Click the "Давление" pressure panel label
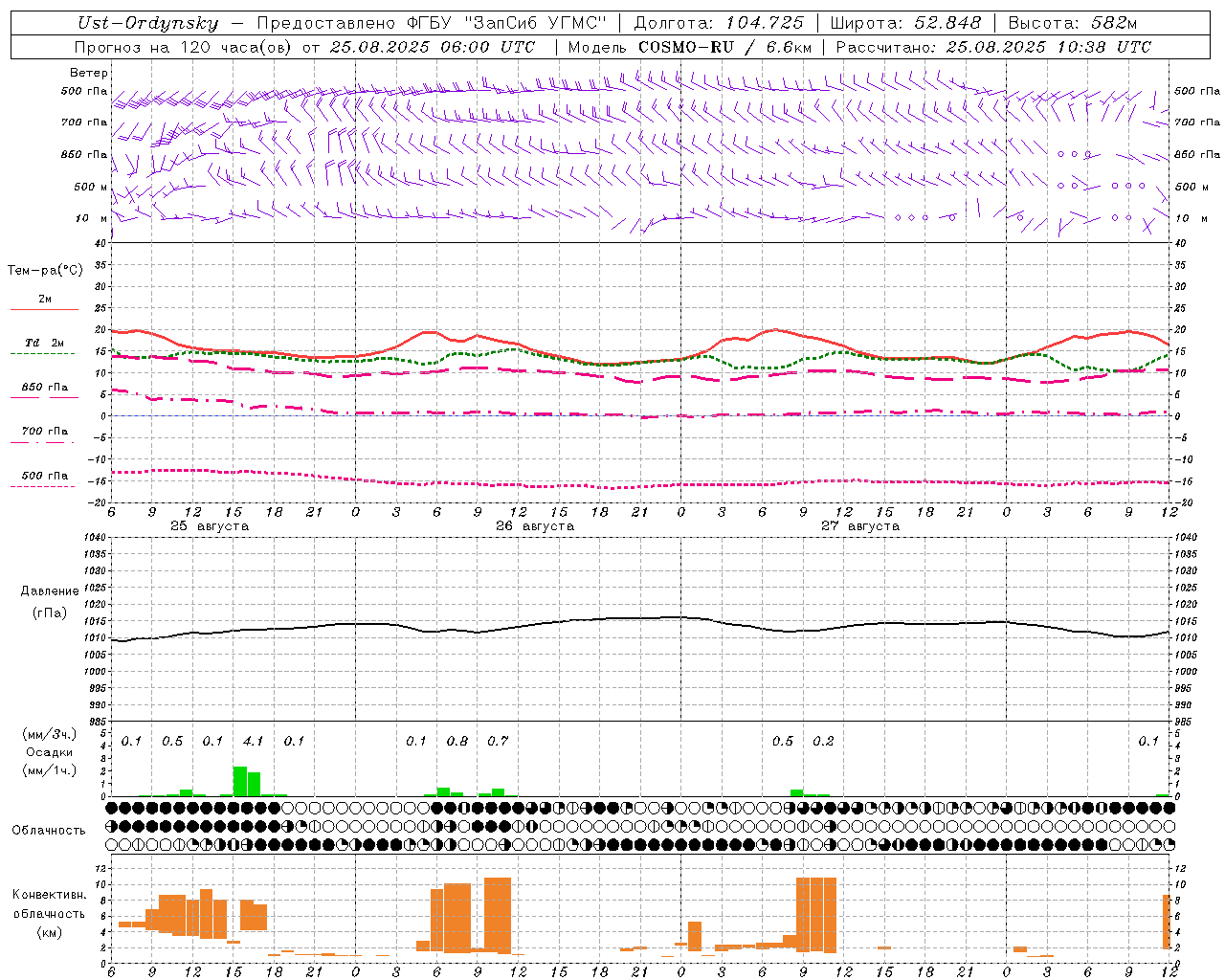The image size is (1225, 980). pyautogui.click(x=50, y=591)
